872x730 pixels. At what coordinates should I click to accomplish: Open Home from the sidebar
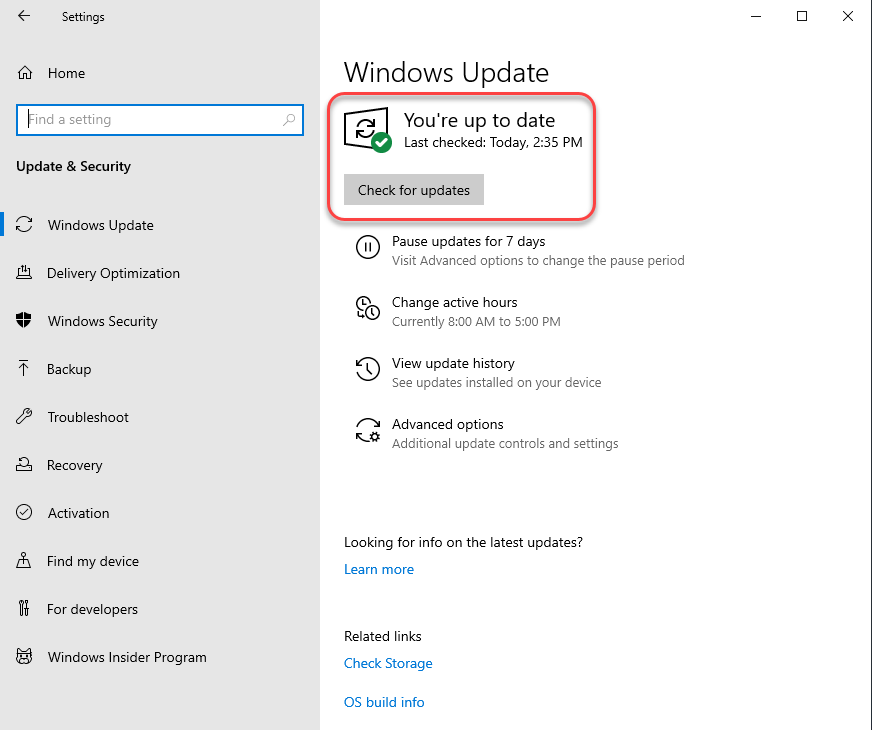coord(66,73)
